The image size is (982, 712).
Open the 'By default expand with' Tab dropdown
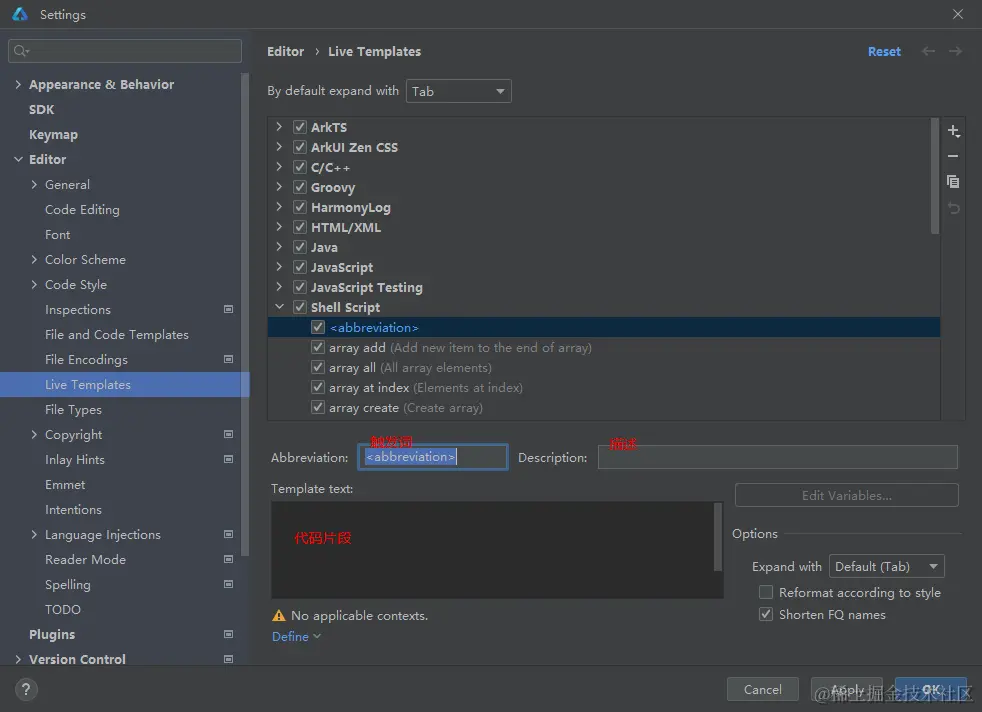(458, 91)
